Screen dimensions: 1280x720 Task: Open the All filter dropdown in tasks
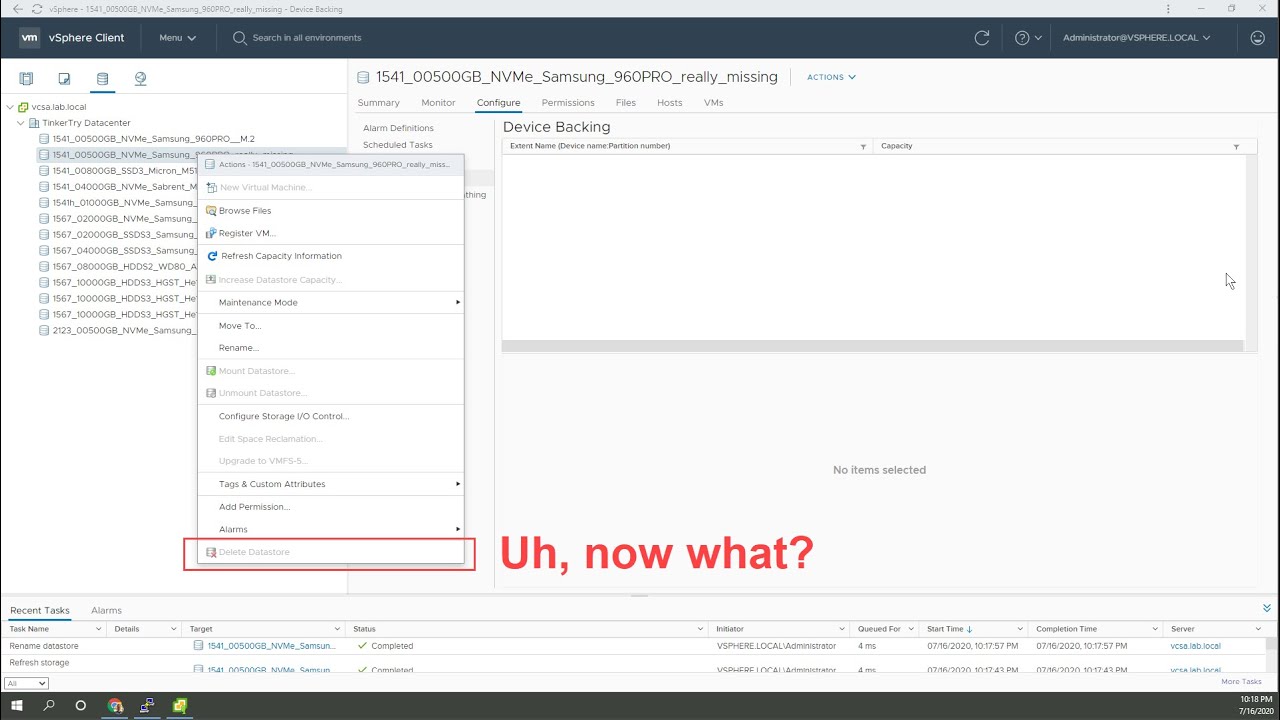coord(26,683)
